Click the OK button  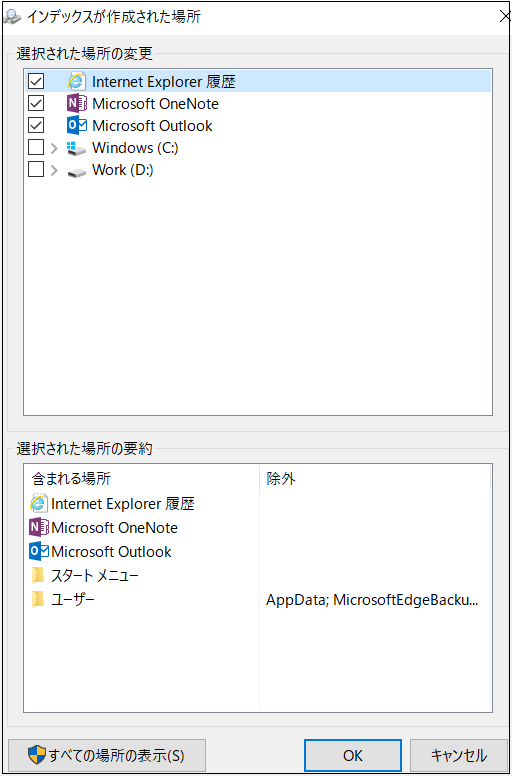(x=353, y=755)
